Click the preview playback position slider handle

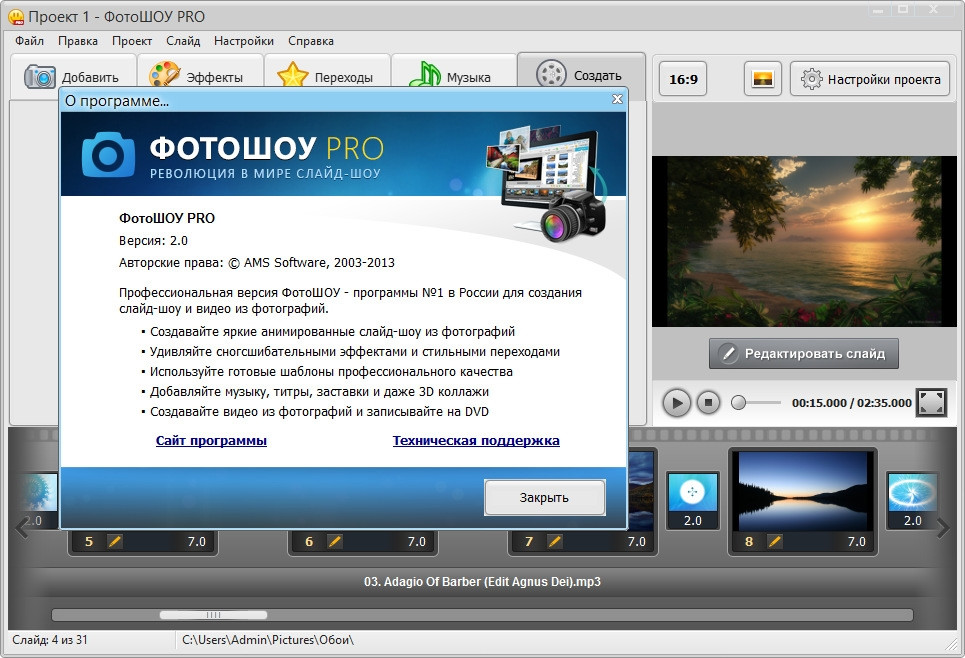click(x=739, y=403)
